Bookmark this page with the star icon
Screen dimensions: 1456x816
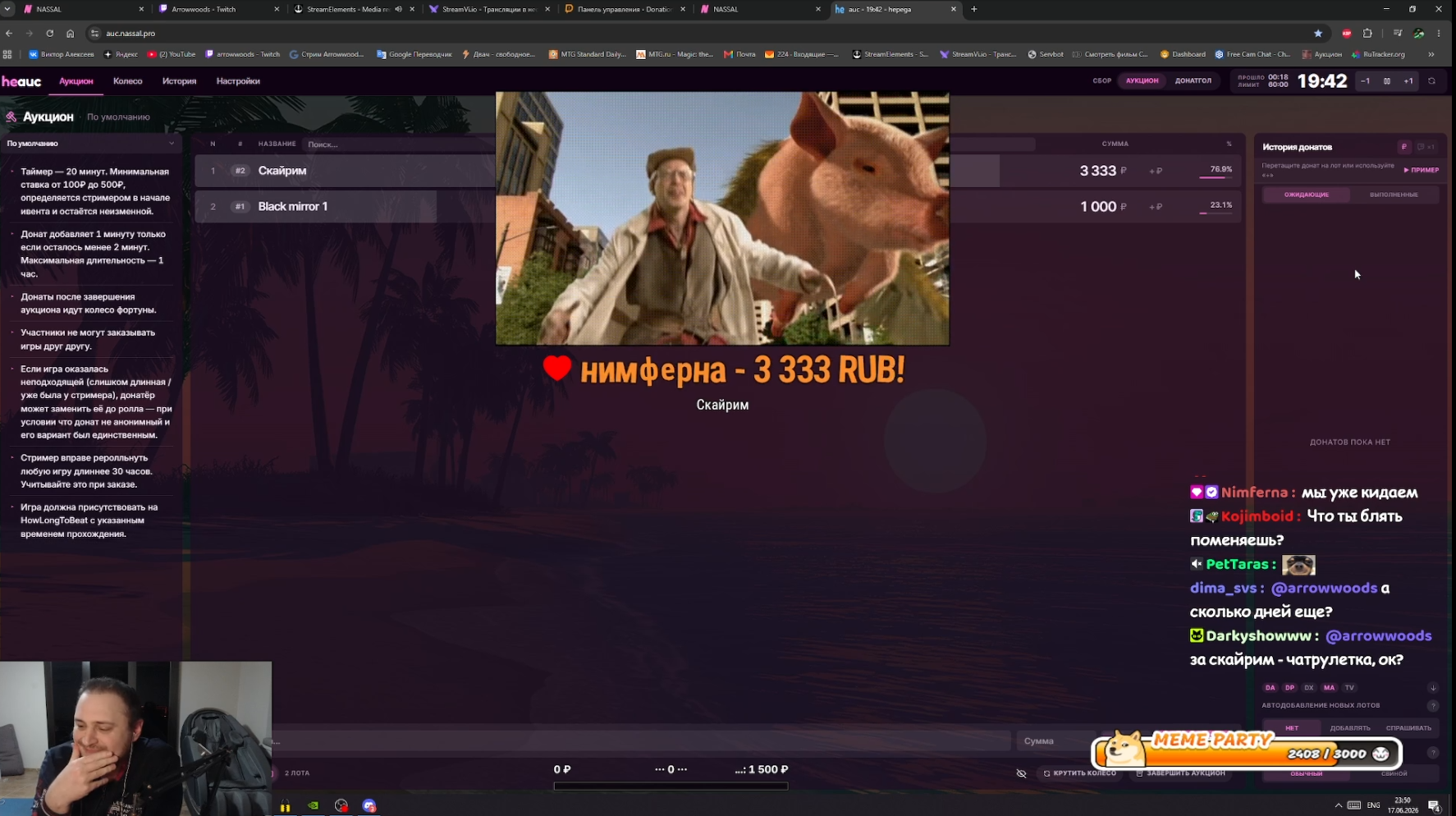1318,34
